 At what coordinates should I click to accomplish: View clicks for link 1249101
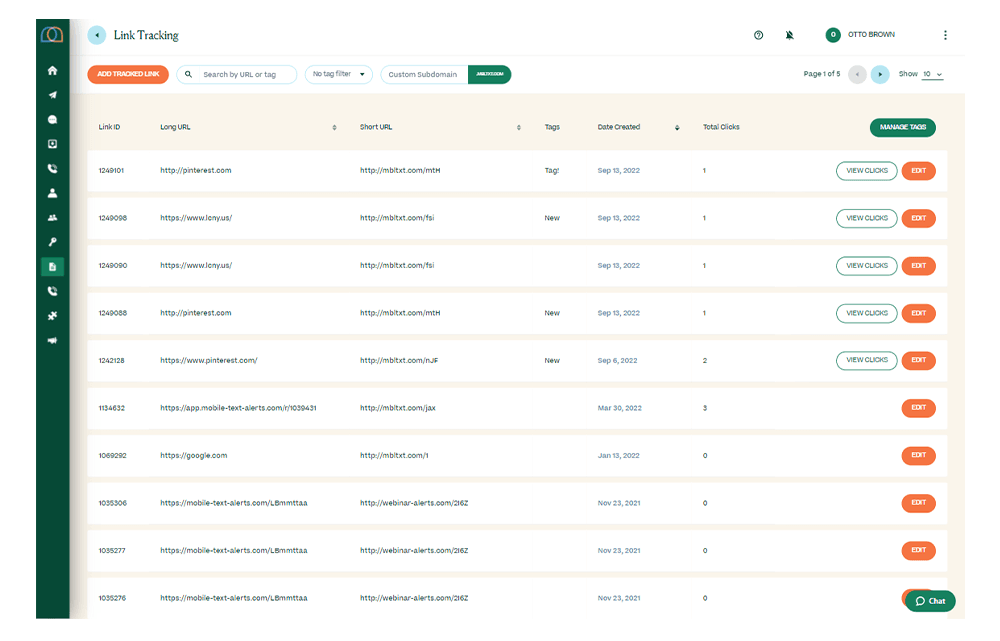[866, 171]
